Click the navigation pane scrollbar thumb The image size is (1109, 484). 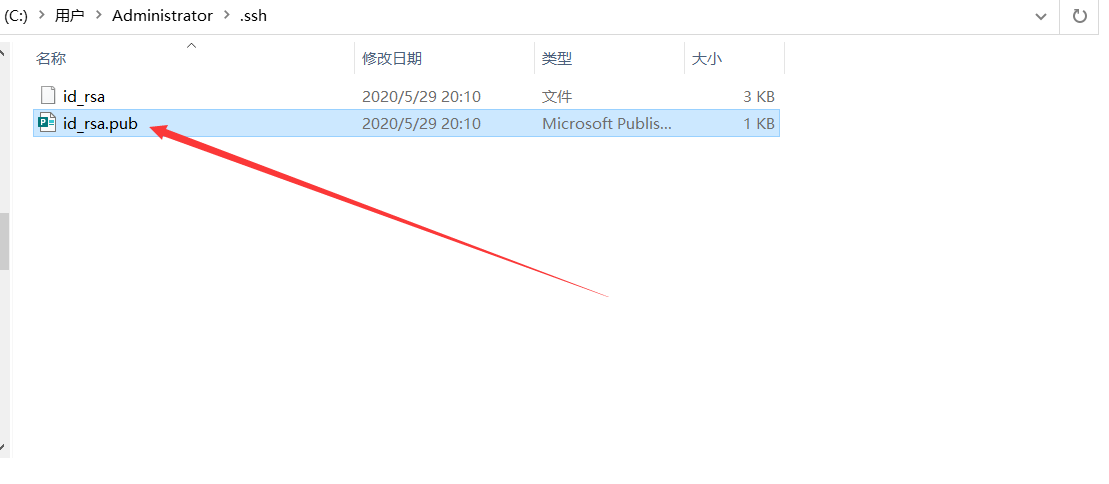tap(4, 241)
